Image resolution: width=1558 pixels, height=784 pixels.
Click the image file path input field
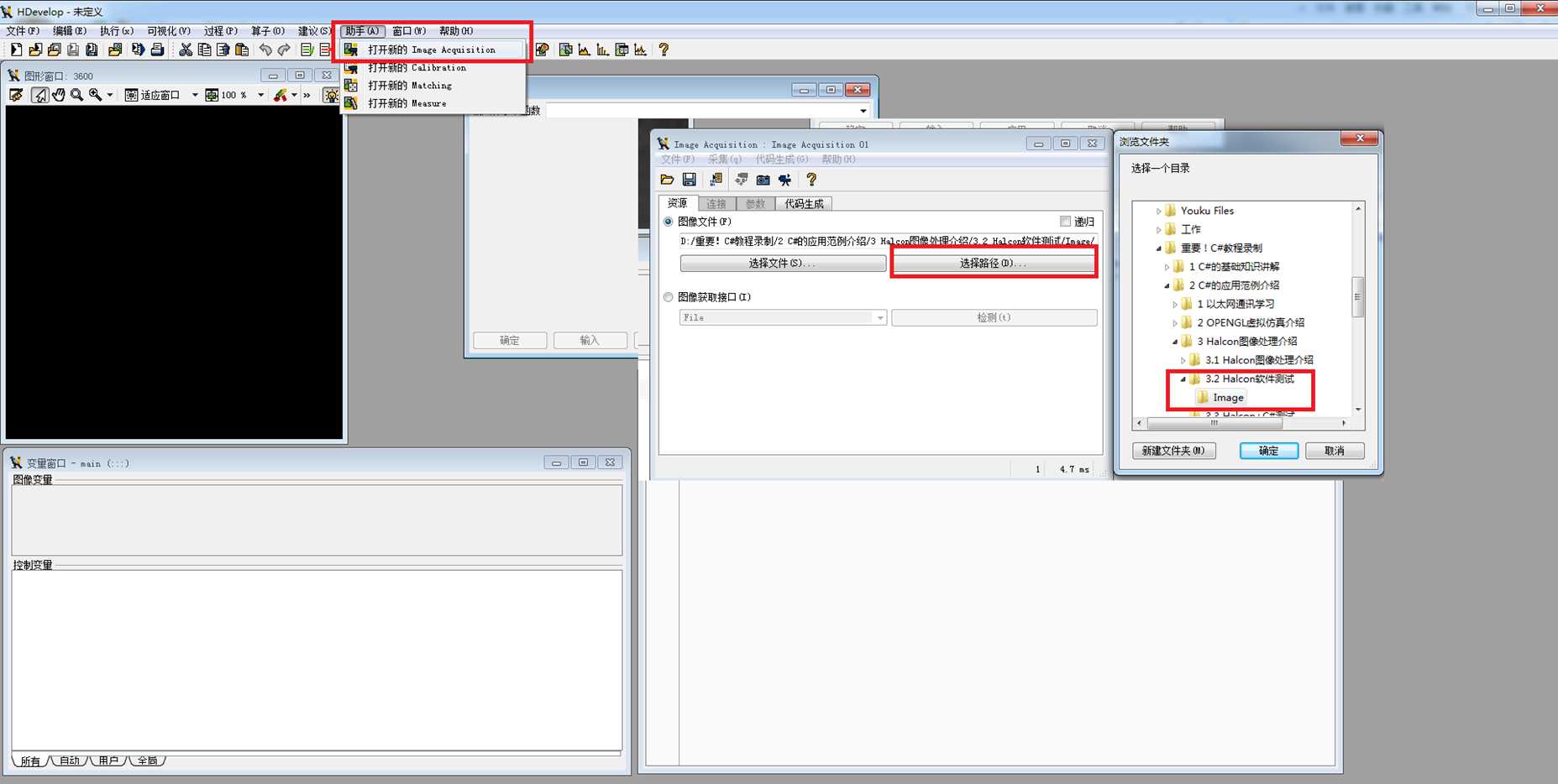(887, 241)
